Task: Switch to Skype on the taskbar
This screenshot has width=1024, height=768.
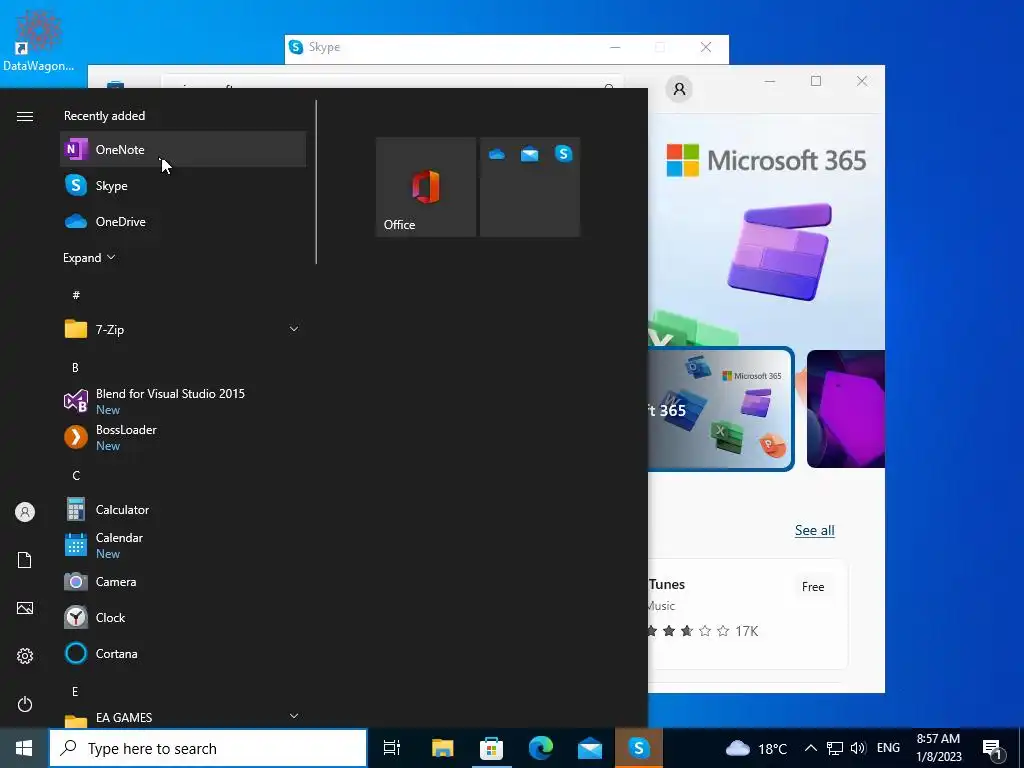Action: tap(639, 748)
